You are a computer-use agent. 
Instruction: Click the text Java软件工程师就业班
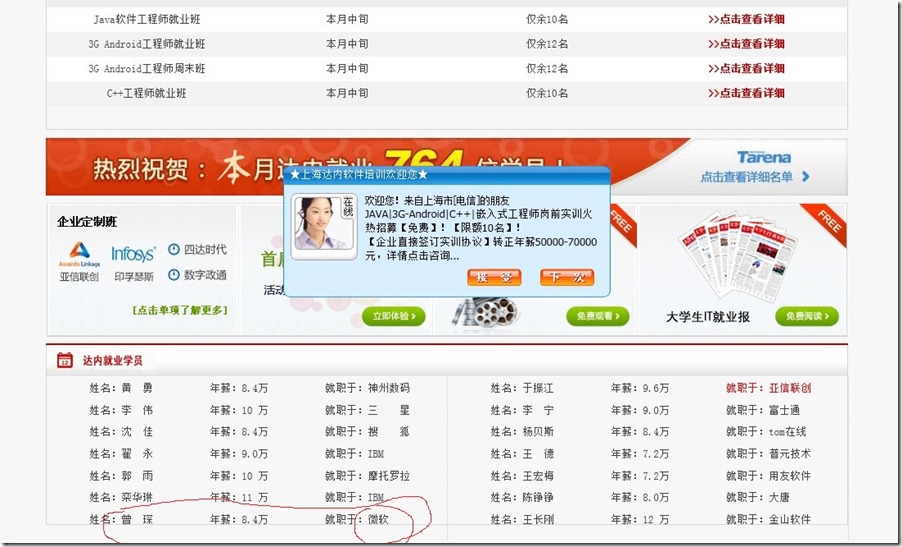click(x=147, y=19)
